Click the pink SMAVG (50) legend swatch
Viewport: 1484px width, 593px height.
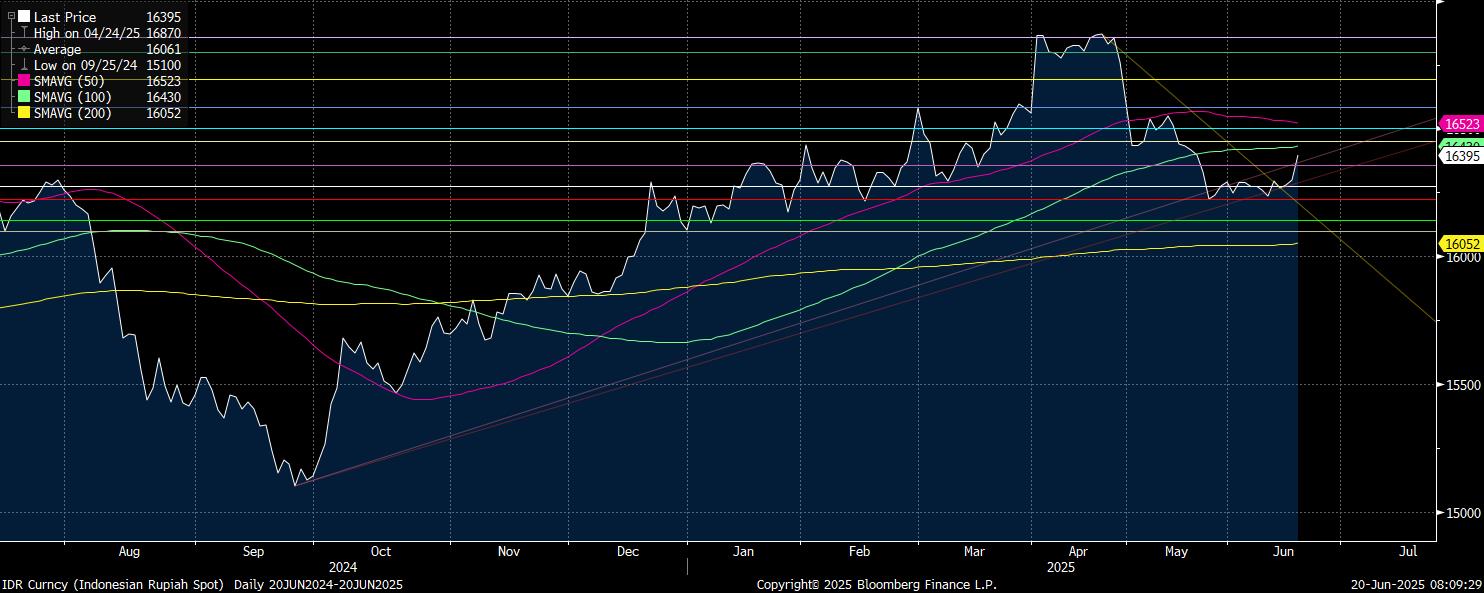(24, 81)
